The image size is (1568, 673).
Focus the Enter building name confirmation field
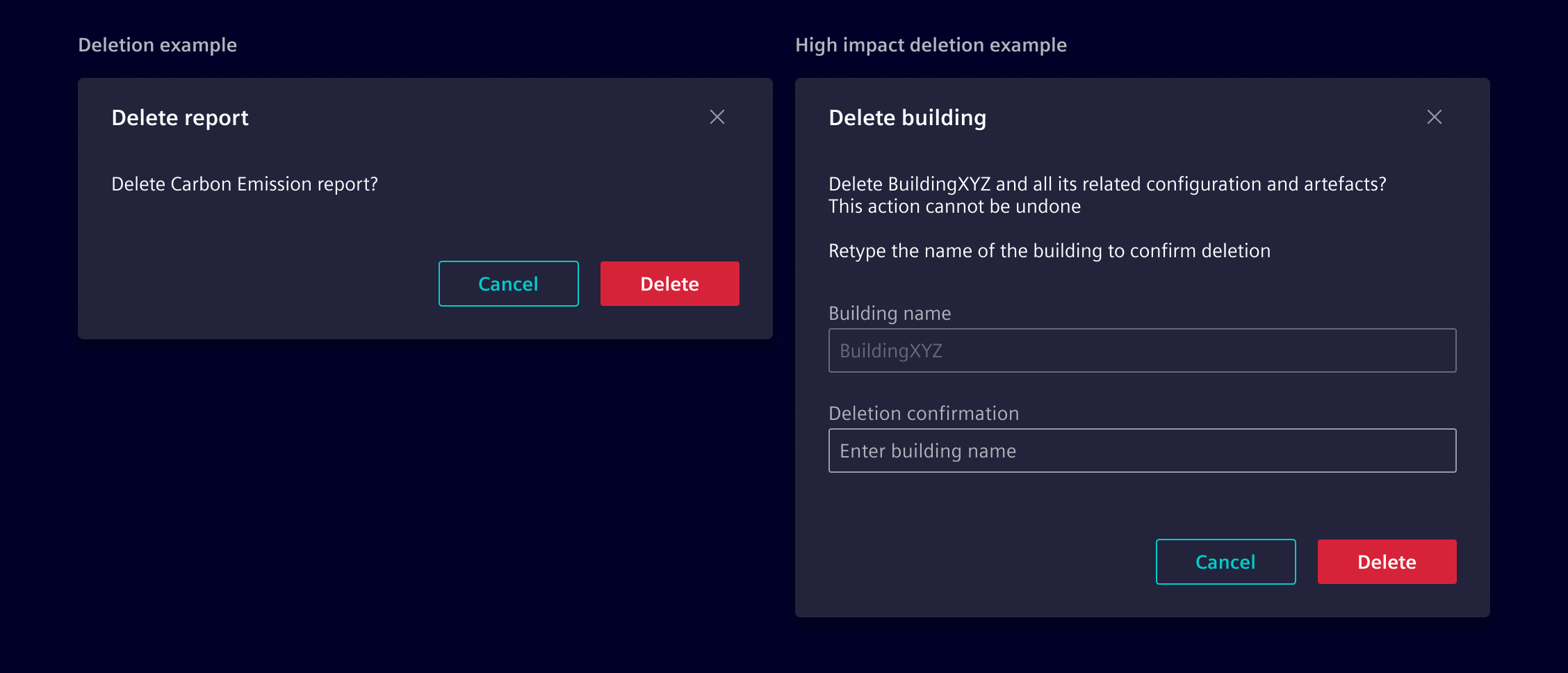point(1142,451)
